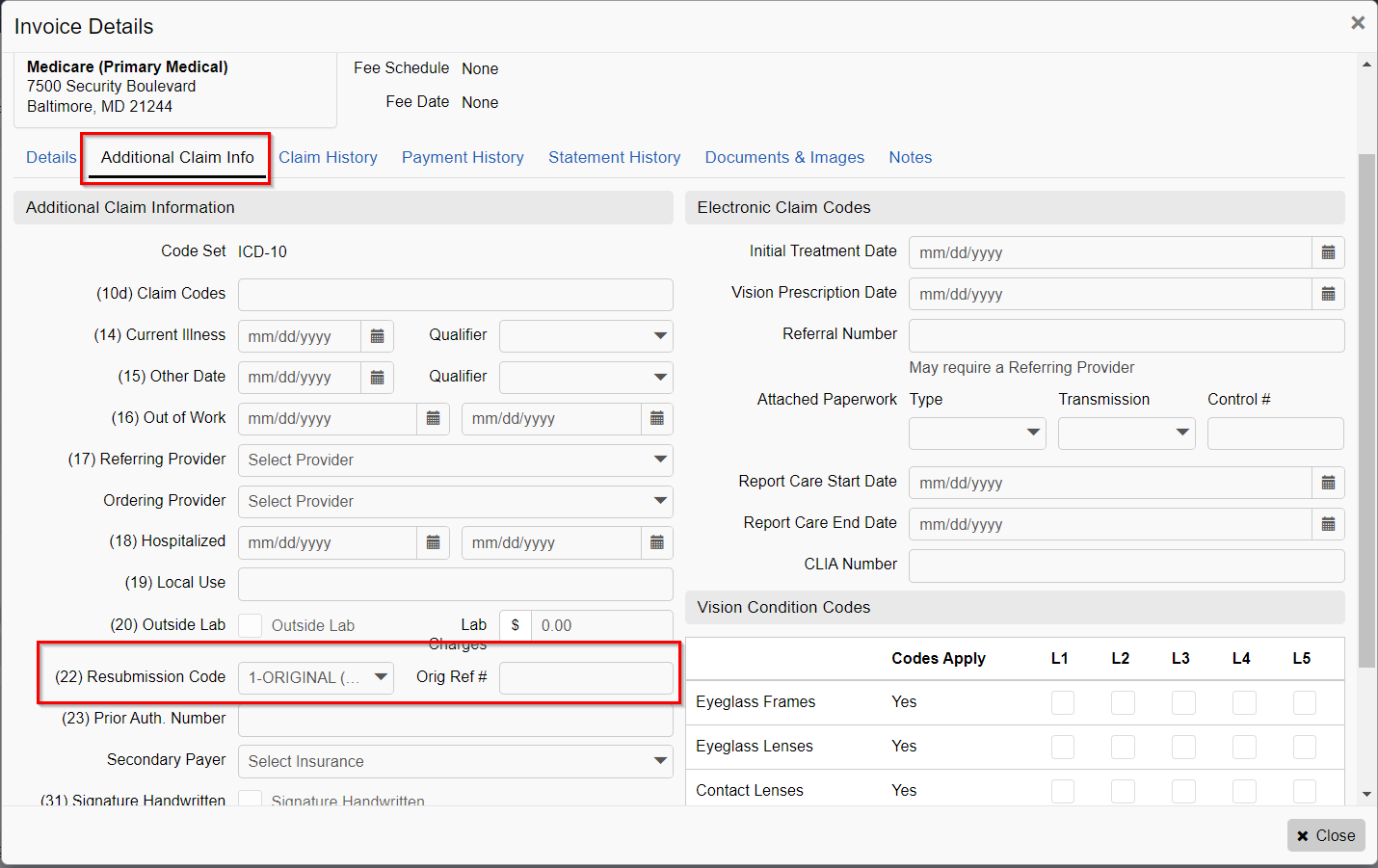
Task: Open Attached Paperwork Transmission dropdown
Action: coord(1126,434)
